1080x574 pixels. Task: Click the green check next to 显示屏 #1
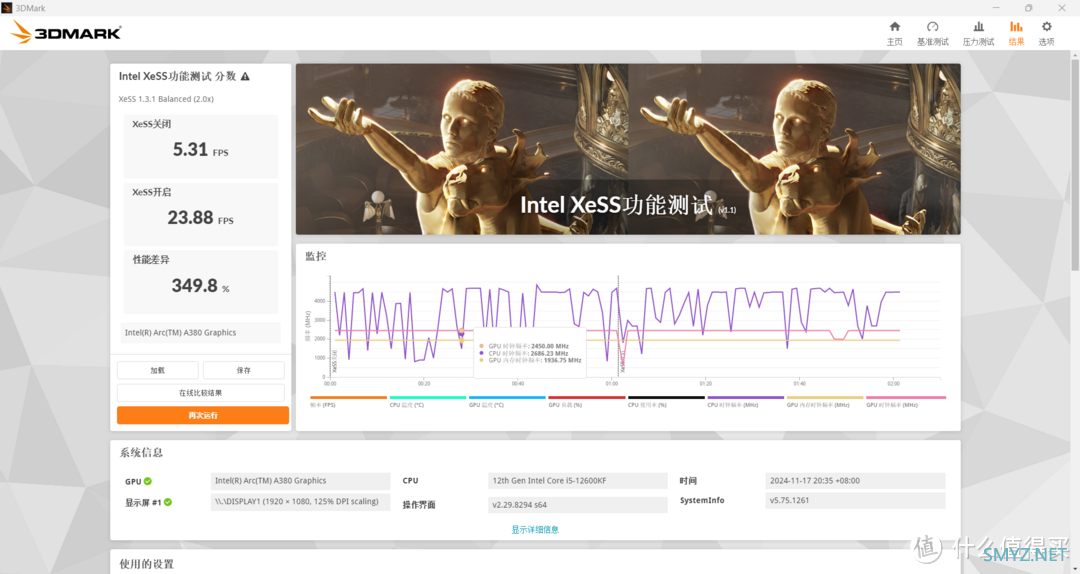(x=168, y=502)
